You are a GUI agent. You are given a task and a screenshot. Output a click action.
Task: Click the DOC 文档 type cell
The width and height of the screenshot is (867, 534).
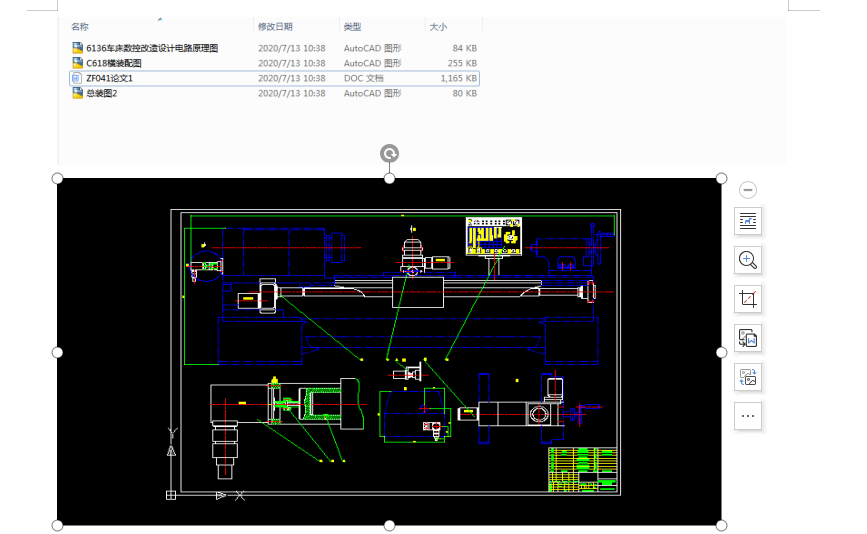point(363,78)
